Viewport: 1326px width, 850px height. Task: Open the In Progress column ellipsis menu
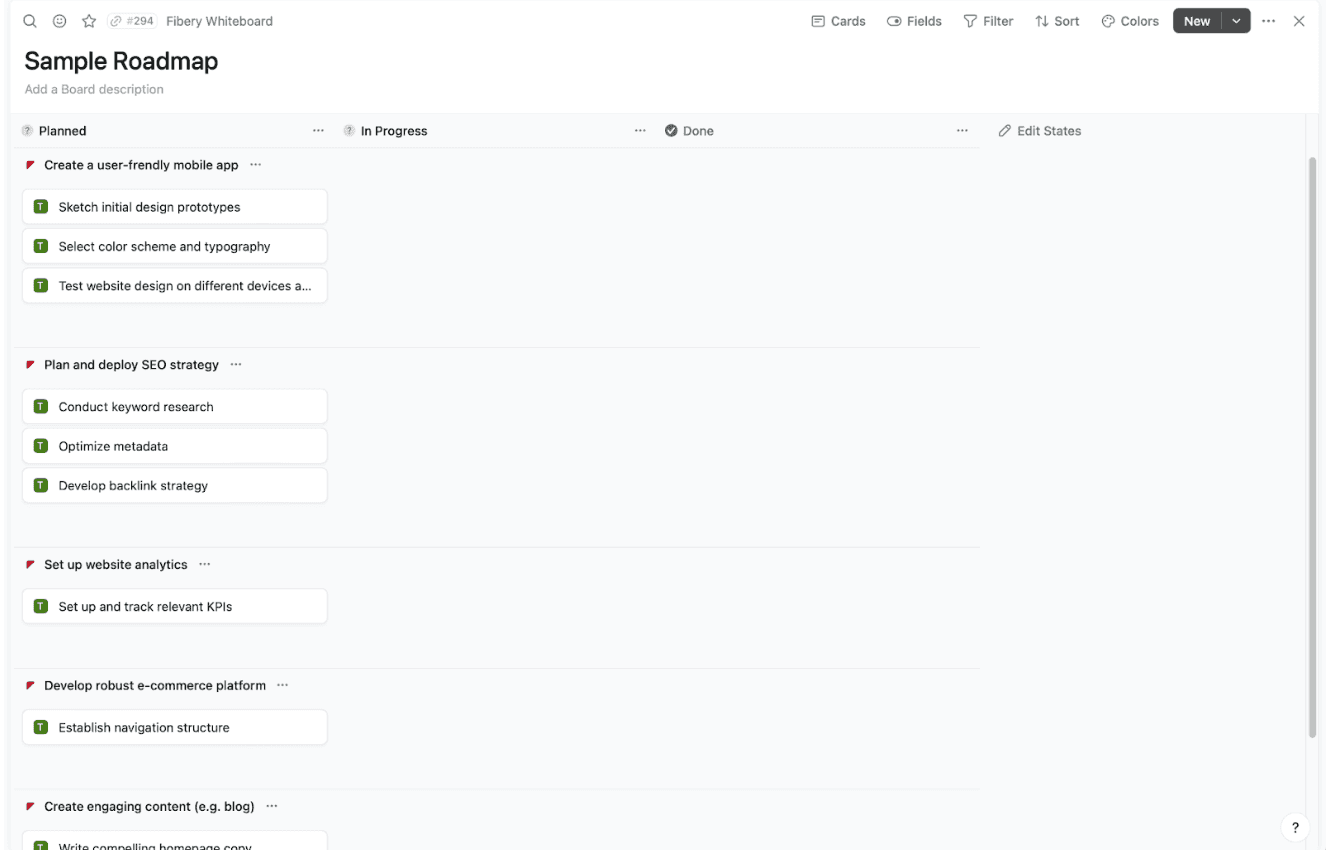pos(640,130)
